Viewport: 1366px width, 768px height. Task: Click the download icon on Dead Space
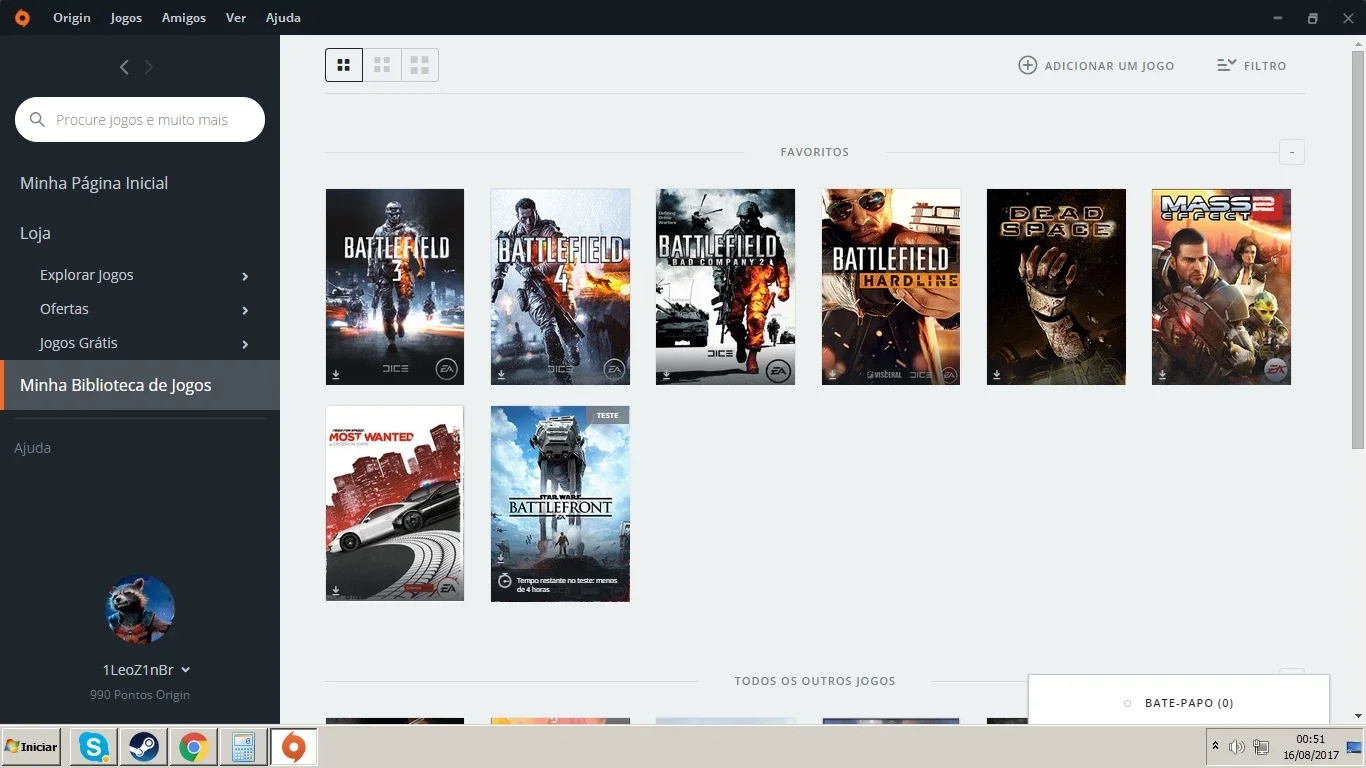[x=997, y=375]
